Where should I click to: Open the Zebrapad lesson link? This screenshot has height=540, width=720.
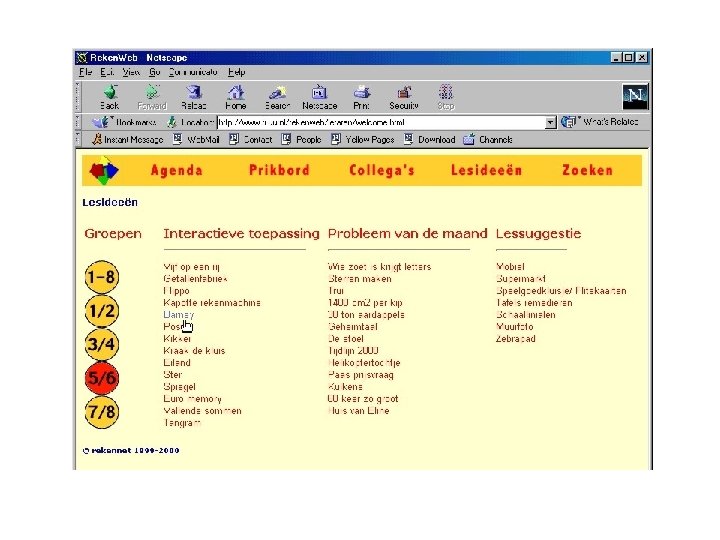[516, 339]
